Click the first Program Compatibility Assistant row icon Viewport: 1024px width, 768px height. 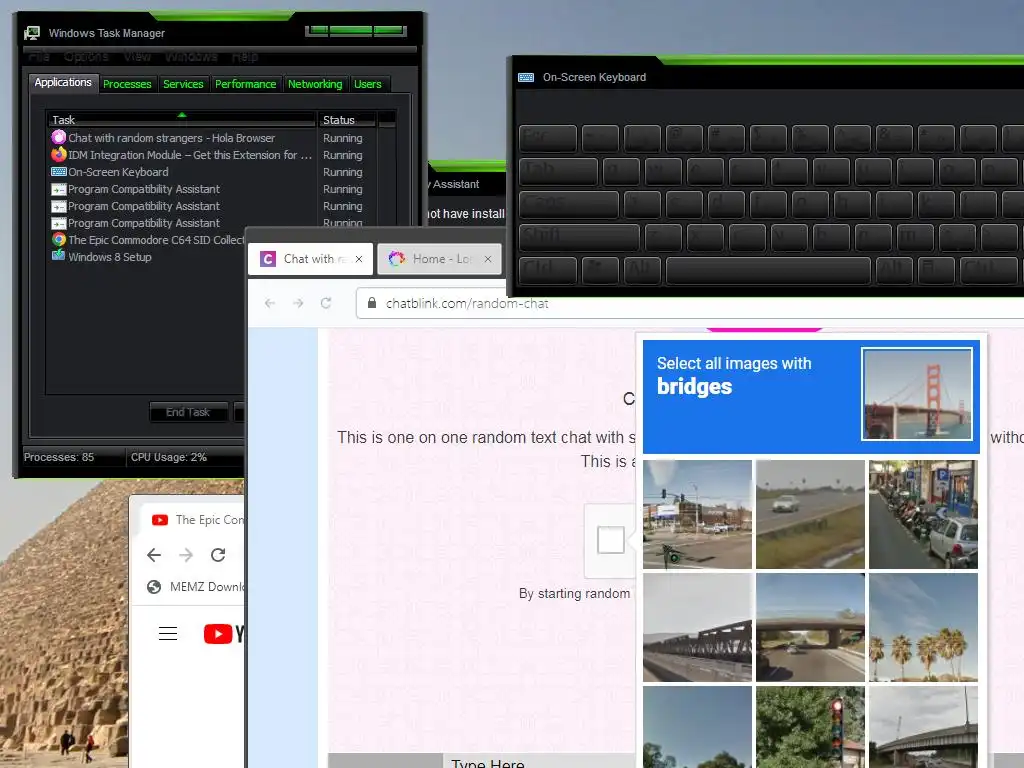click(x=59, y=189)
